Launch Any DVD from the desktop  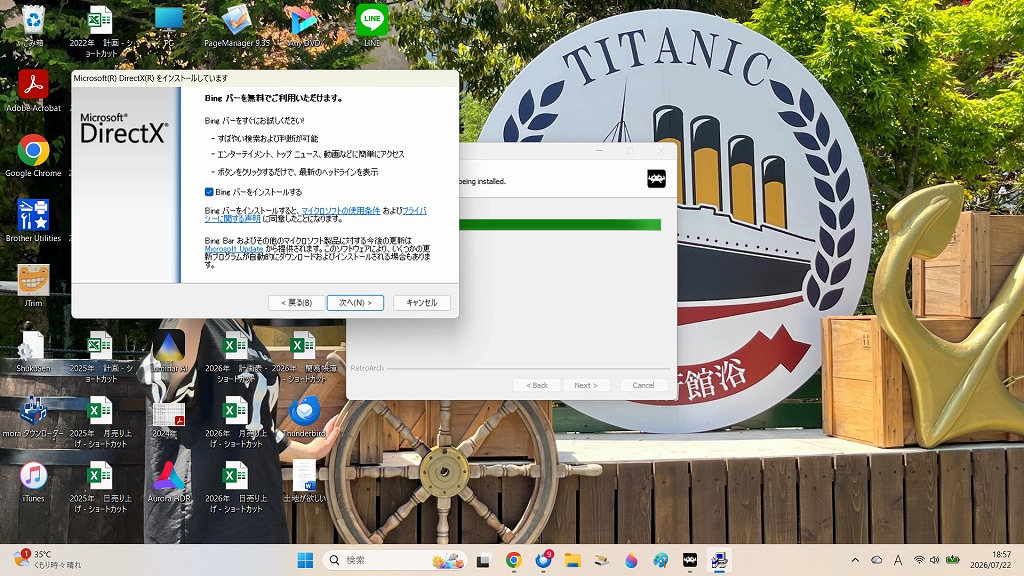(x=304, y=26)
